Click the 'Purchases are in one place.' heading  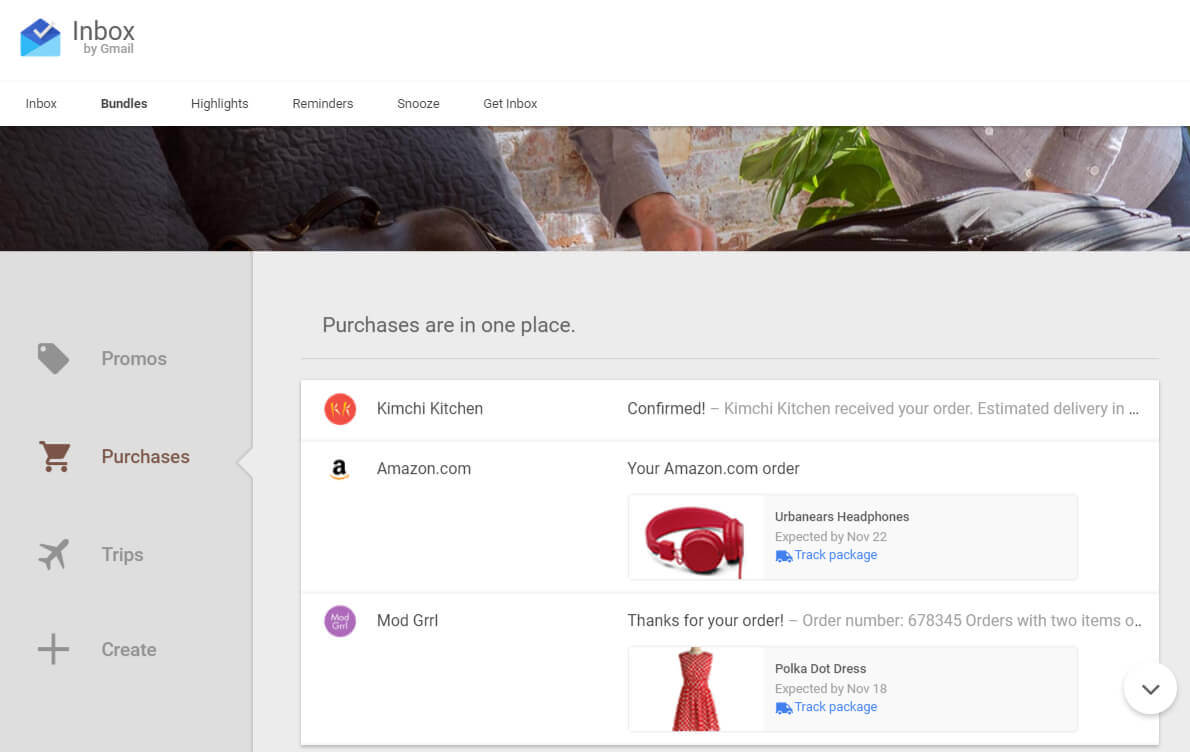click(x=449, y=325)
